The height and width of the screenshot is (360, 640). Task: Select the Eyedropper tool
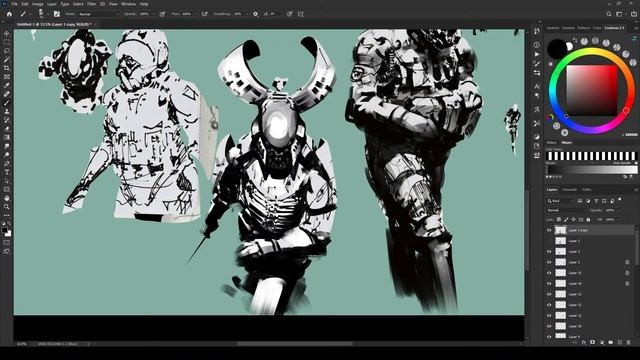click(x=7, y=85)
